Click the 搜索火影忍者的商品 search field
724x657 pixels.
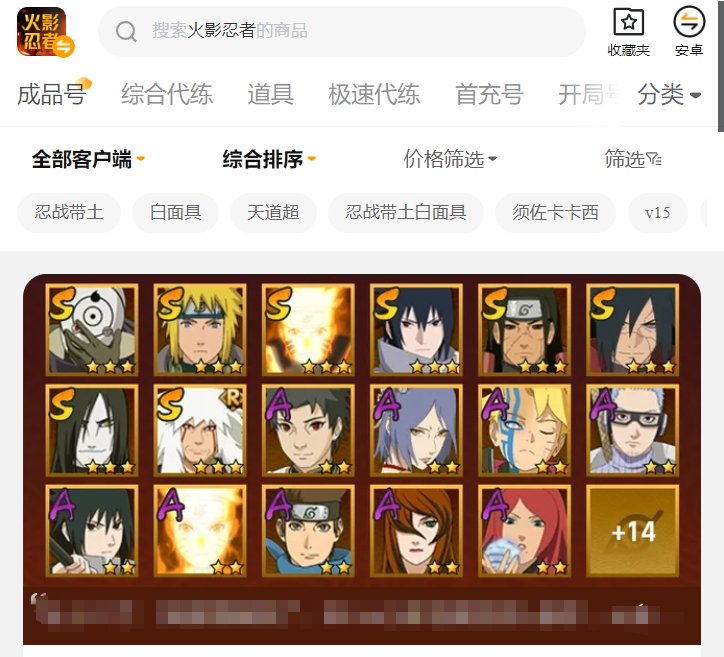(342, 31)
